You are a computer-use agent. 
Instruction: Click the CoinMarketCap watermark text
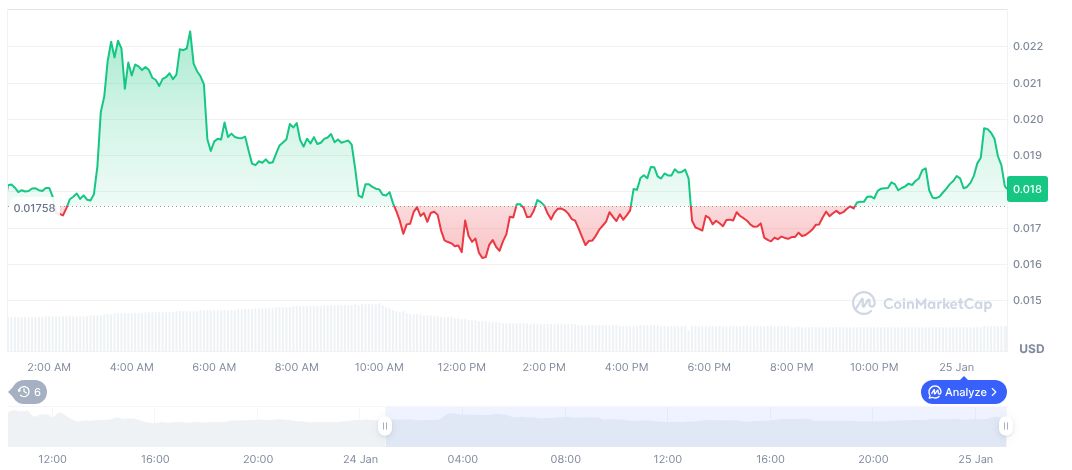pos(936,303)
